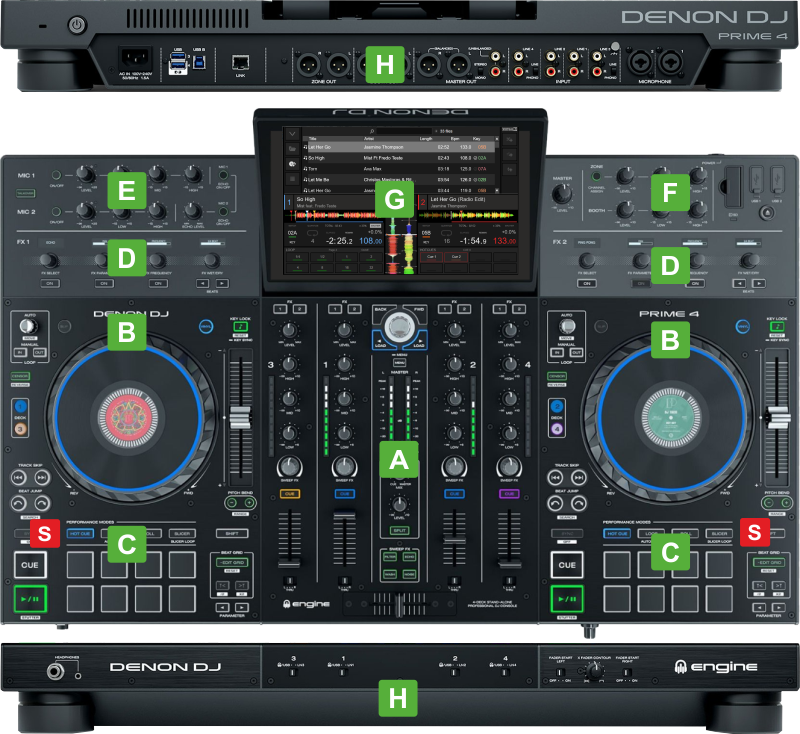Click the Master level knob
Screen dimensions: 800x734
pyautogui.click(x=562, y=194)
